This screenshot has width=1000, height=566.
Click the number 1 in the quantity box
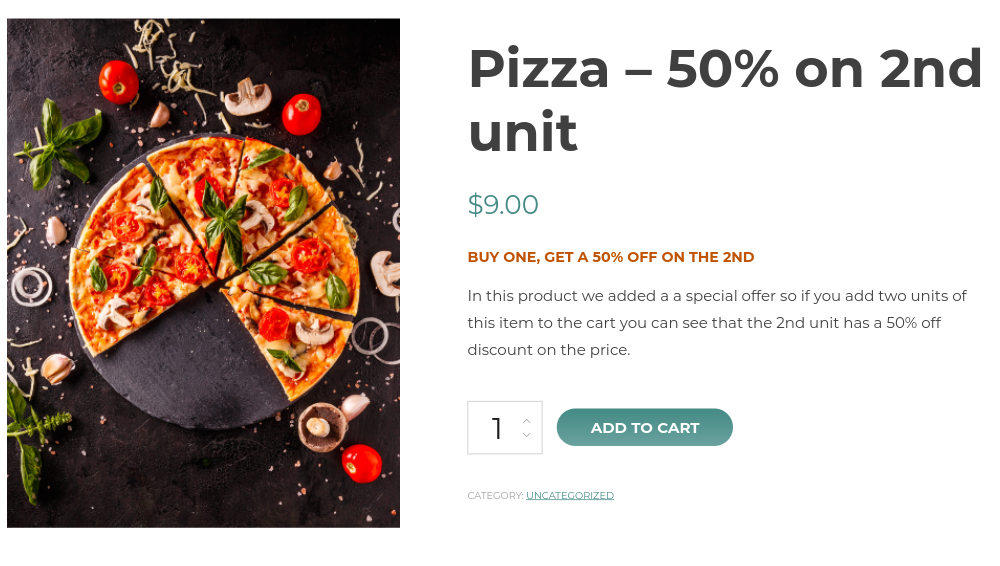pyautogui.click(x=497, y=428)
